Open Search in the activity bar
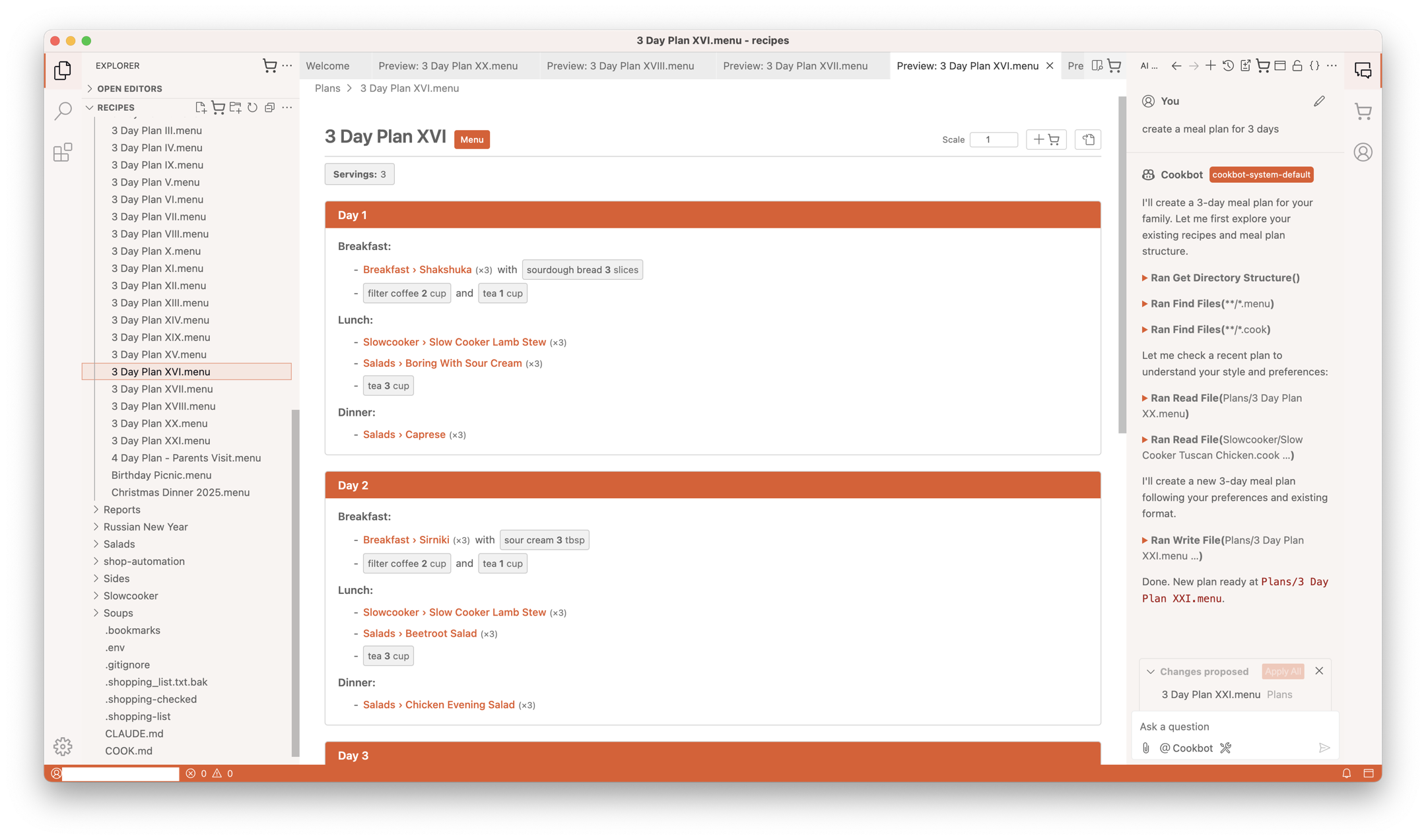This screenshot has height=840, width=1426. [62, 111]
